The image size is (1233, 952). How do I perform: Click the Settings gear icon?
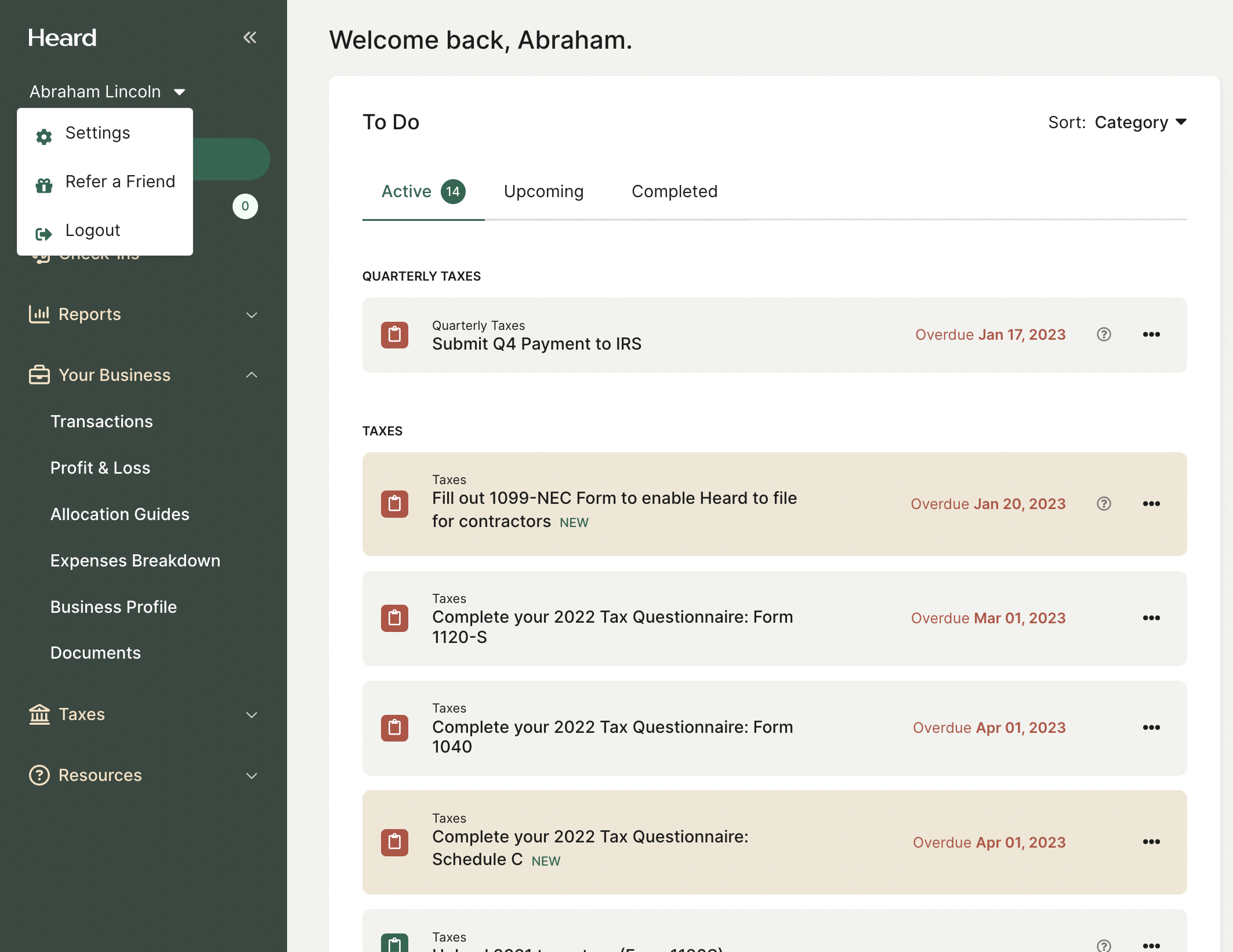click(44, 136)
